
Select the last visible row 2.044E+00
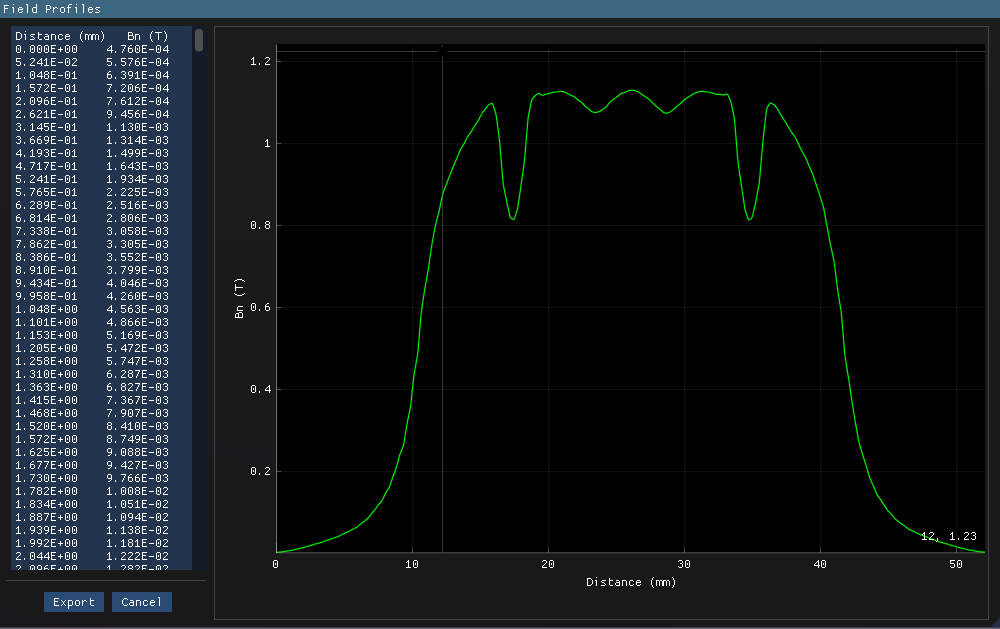100,556
